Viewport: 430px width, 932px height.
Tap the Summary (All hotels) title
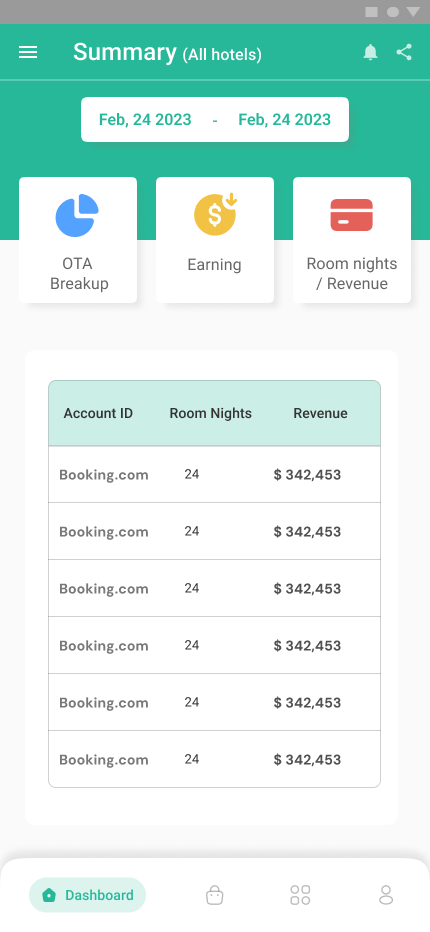[167, 52]
